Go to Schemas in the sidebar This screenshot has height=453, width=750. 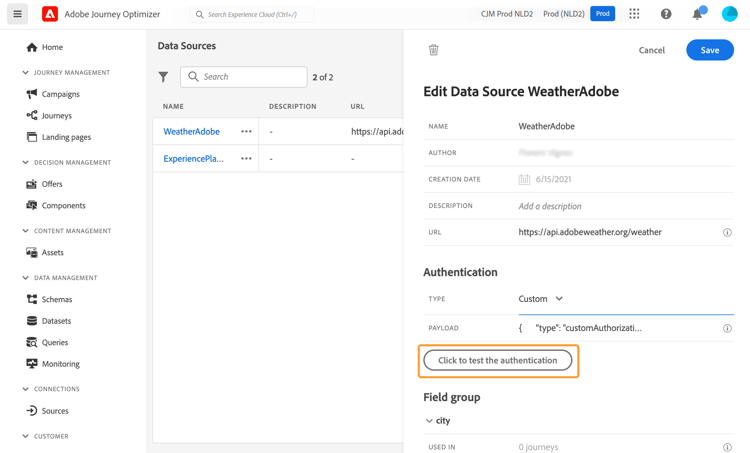click(57, 299)
